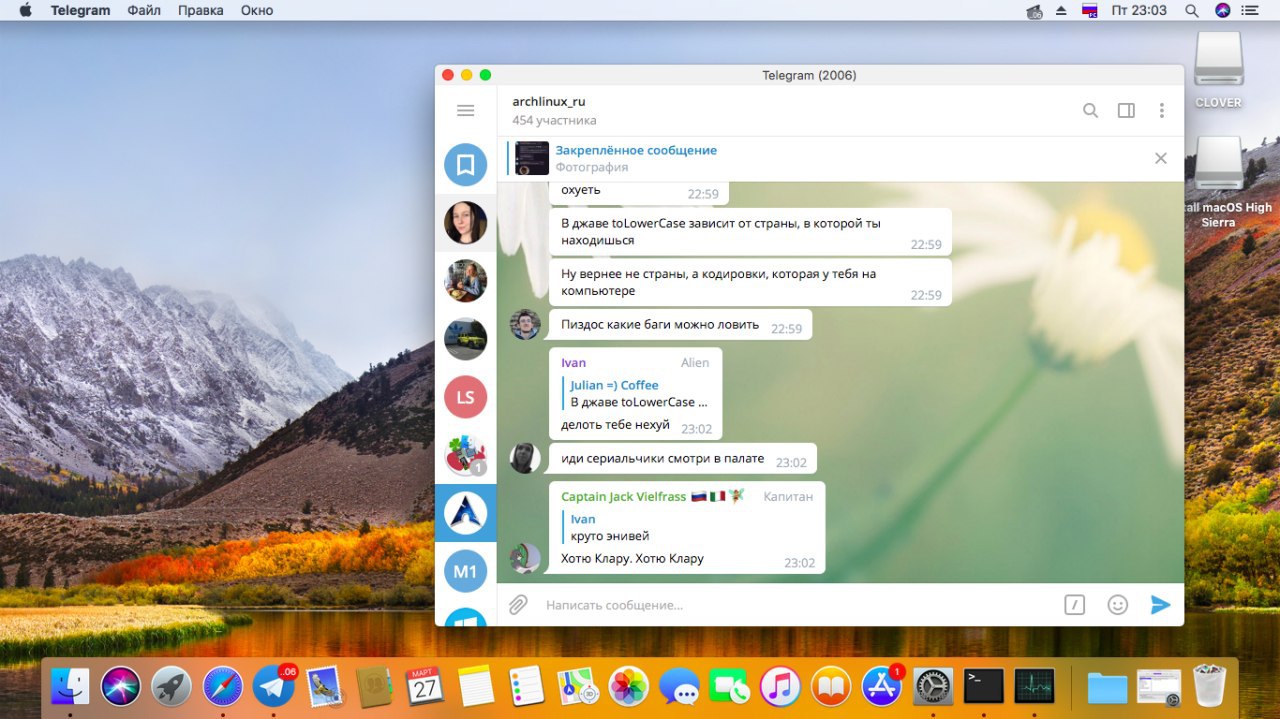Open the three-dot chat options menu
The width and height of the screenshot is (1280, 719).
click(x=1161, y=111)
